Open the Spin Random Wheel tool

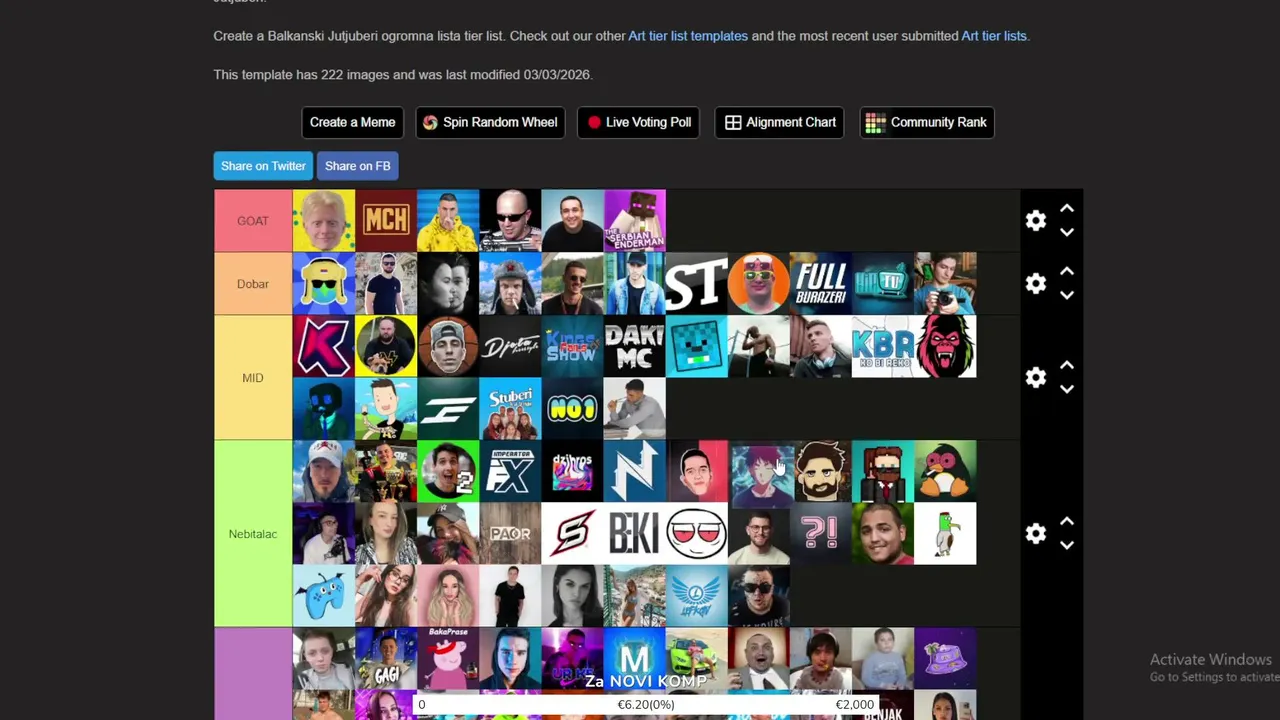pos(490,122)
